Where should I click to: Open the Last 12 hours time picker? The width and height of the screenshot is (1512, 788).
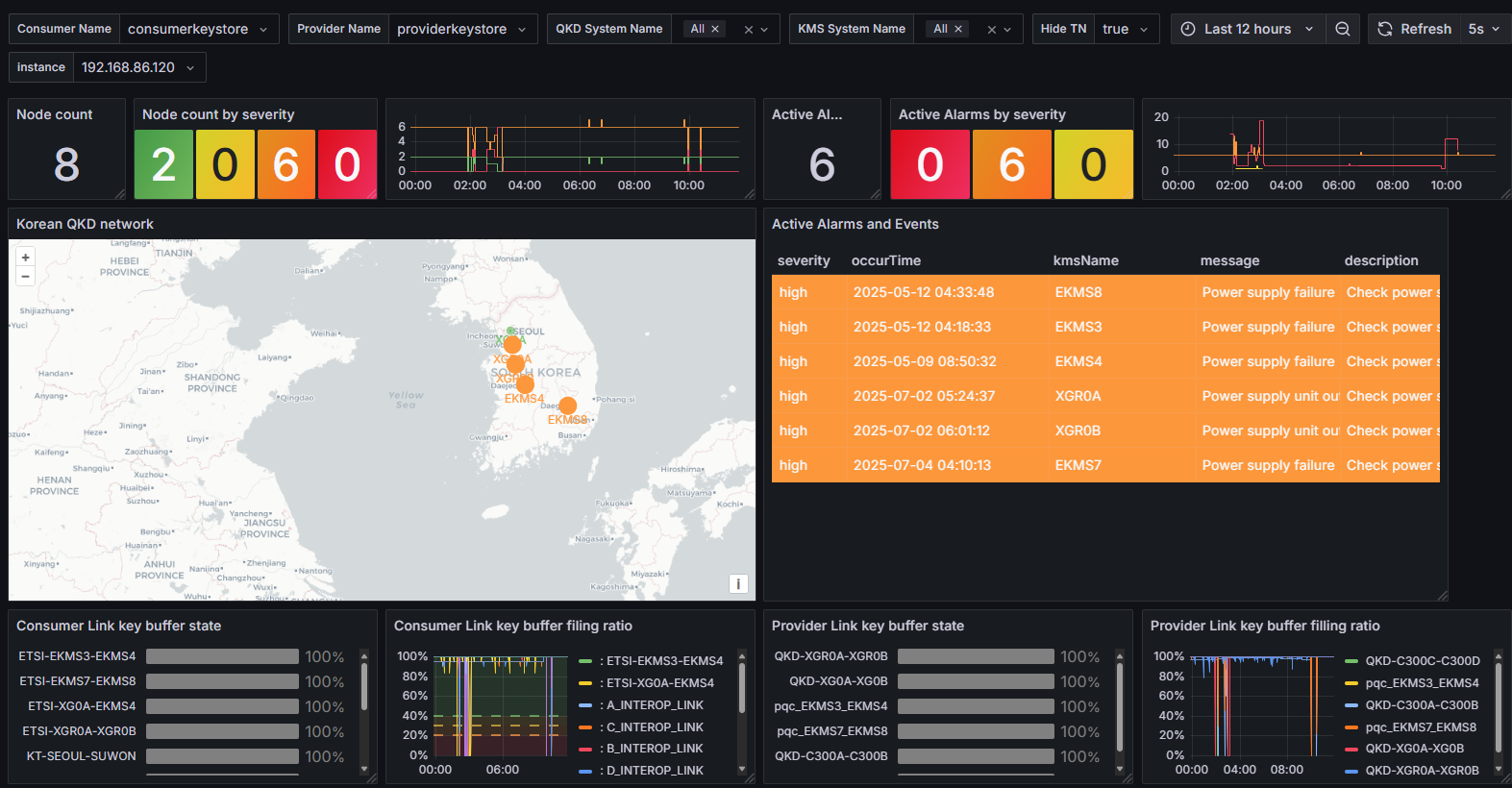pyautogui.click(x=1247, y=29)
